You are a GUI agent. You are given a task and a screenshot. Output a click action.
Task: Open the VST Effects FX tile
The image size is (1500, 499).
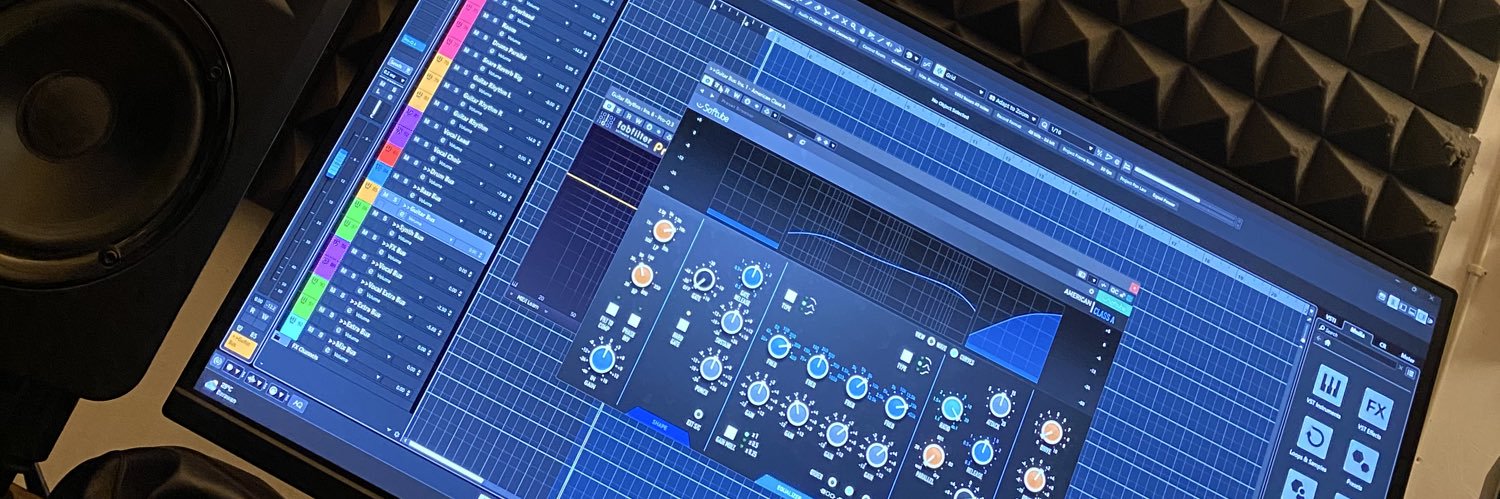[x=1376, y=408]
